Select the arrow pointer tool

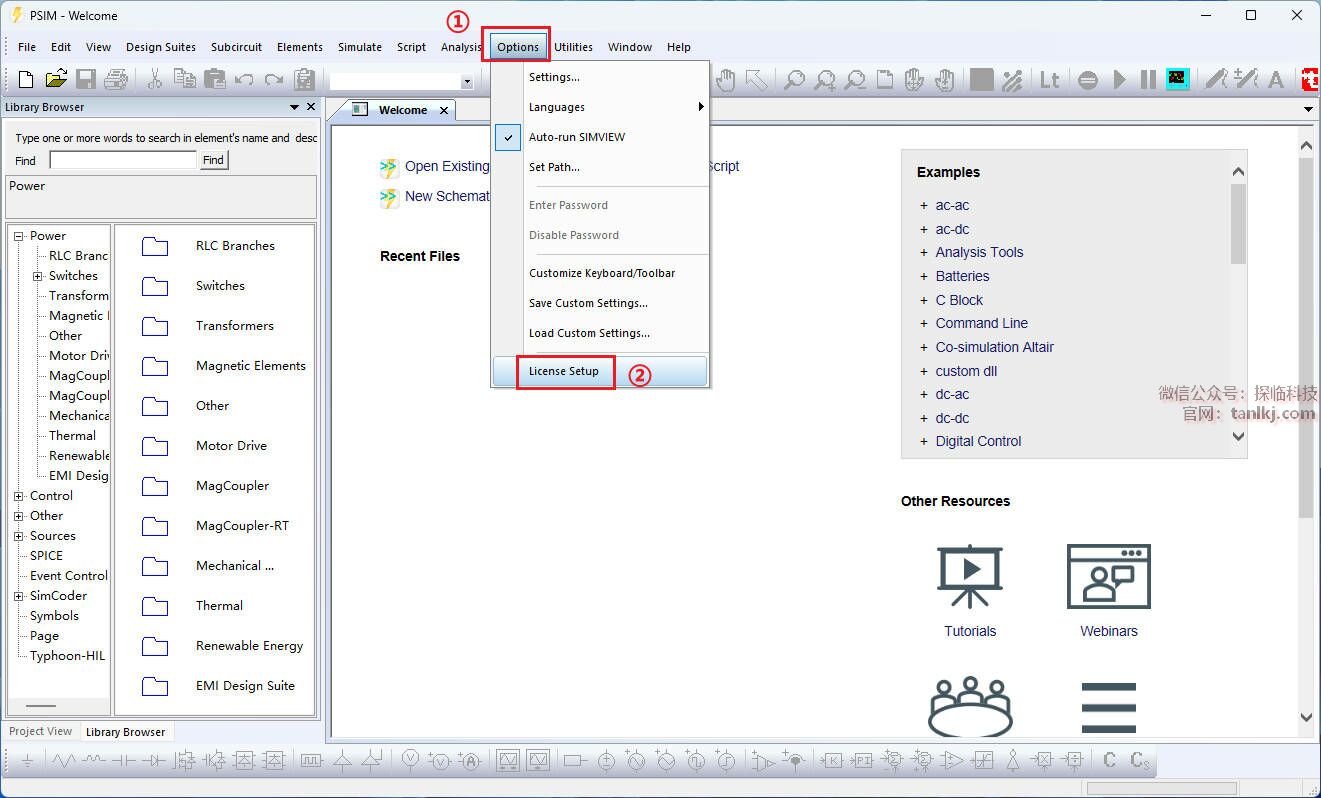click(756, 80)
